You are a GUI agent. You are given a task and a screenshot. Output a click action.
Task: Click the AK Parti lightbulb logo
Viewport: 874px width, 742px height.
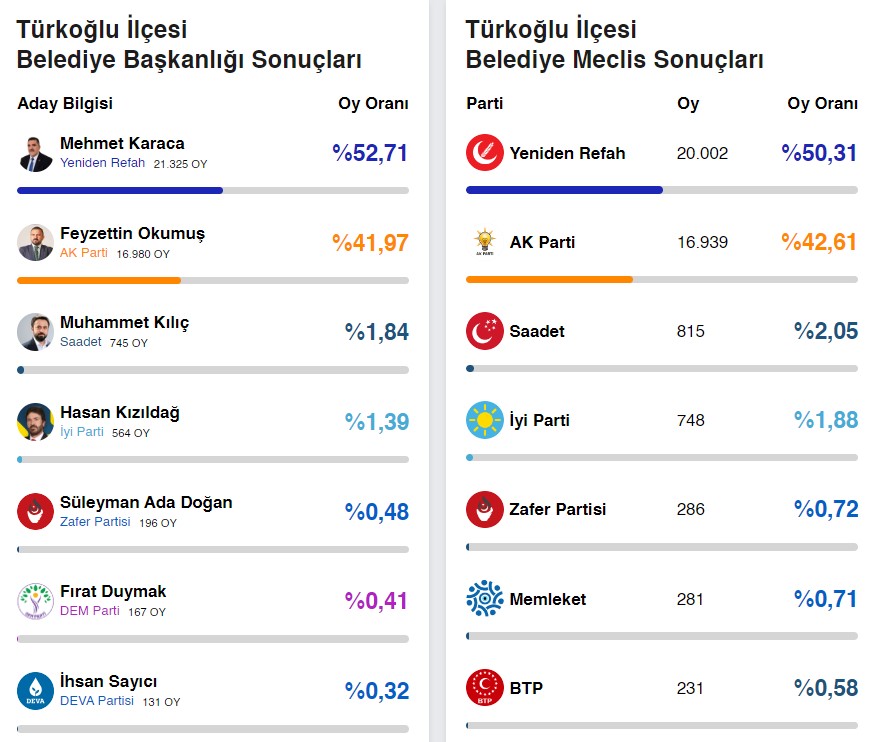pyautogui.click(x=485, y=242)
